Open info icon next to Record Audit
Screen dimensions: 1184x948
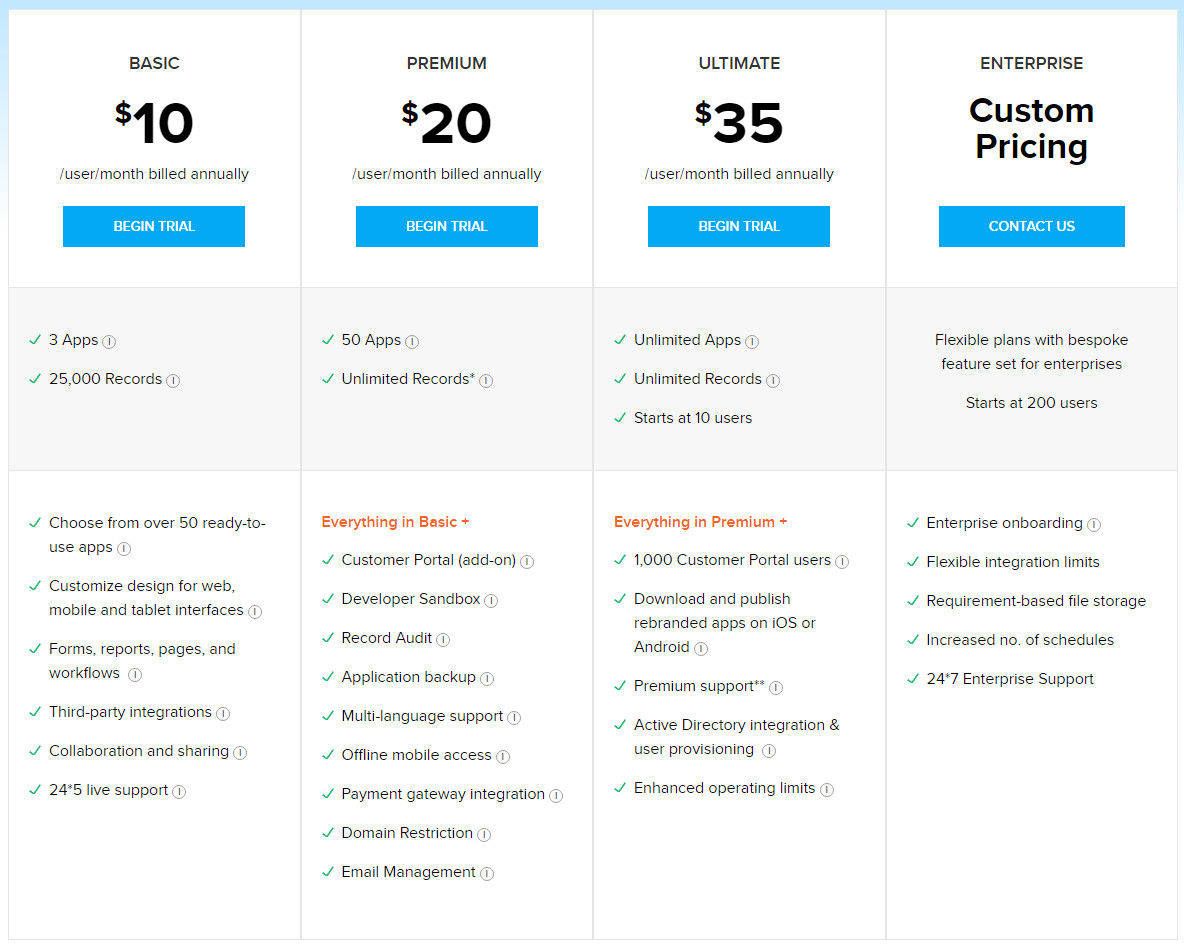(x=442, y=640)
